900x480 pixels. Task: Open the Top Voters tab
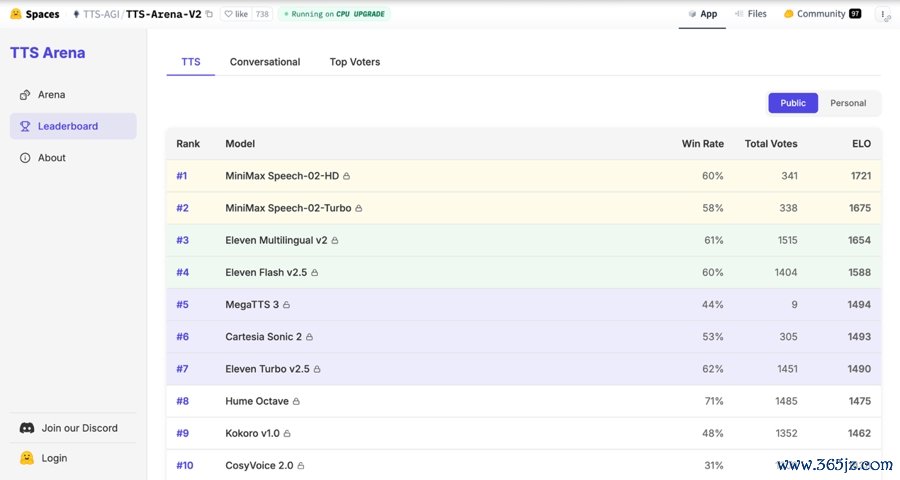355,62
